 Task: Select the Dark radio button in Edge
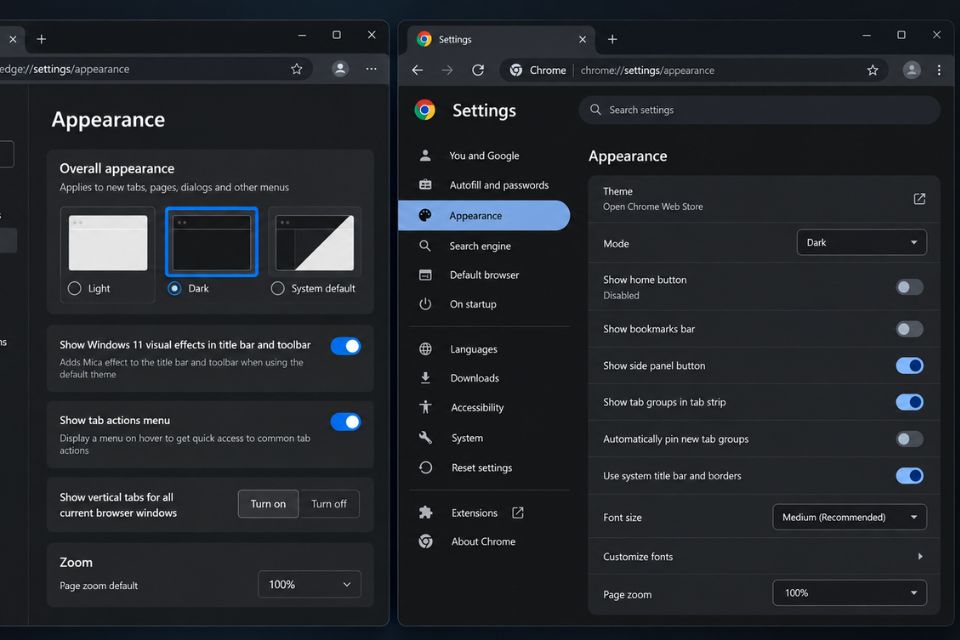174,288
